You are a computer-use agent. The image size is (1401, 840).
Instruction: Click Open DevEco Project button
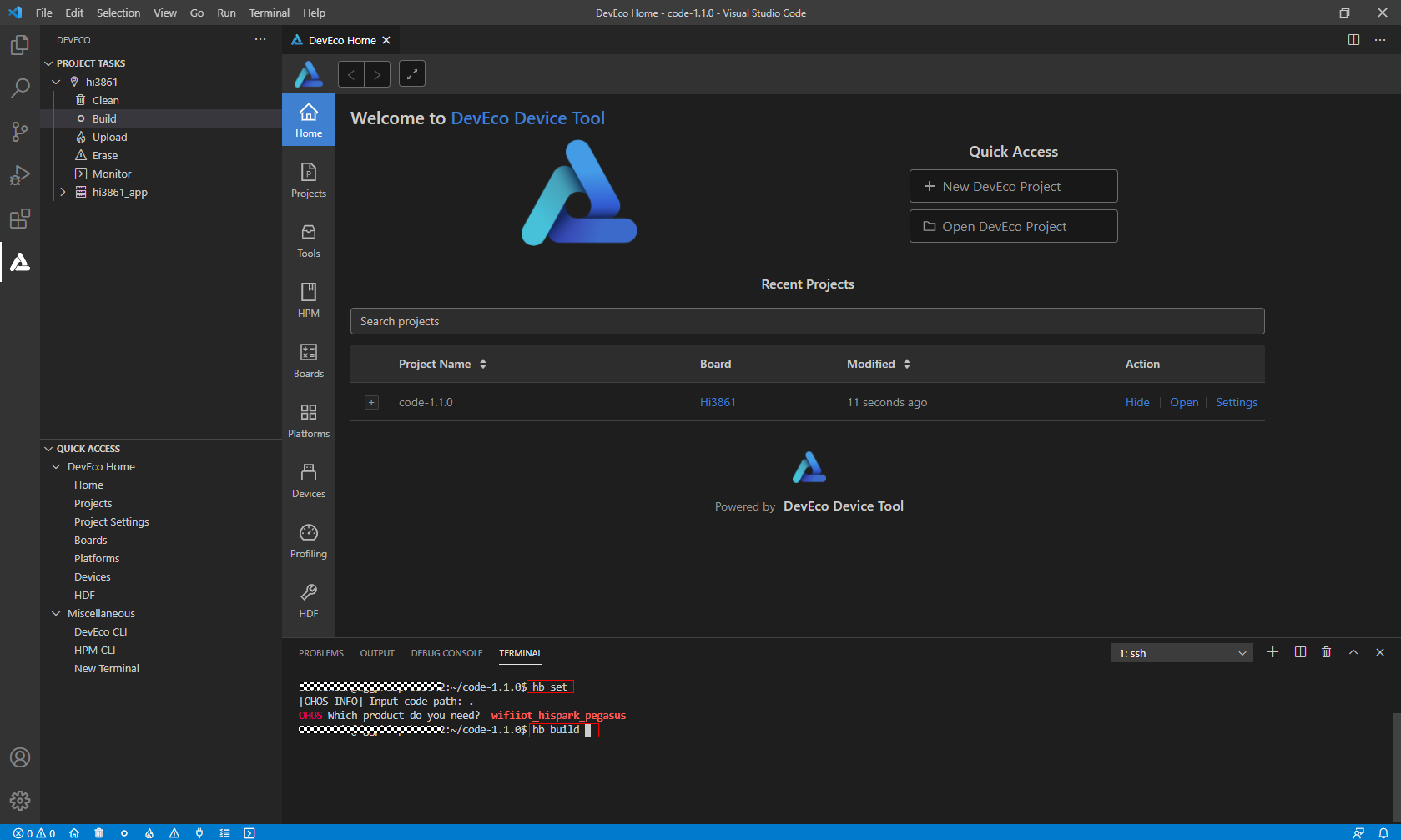(1013, 226)
